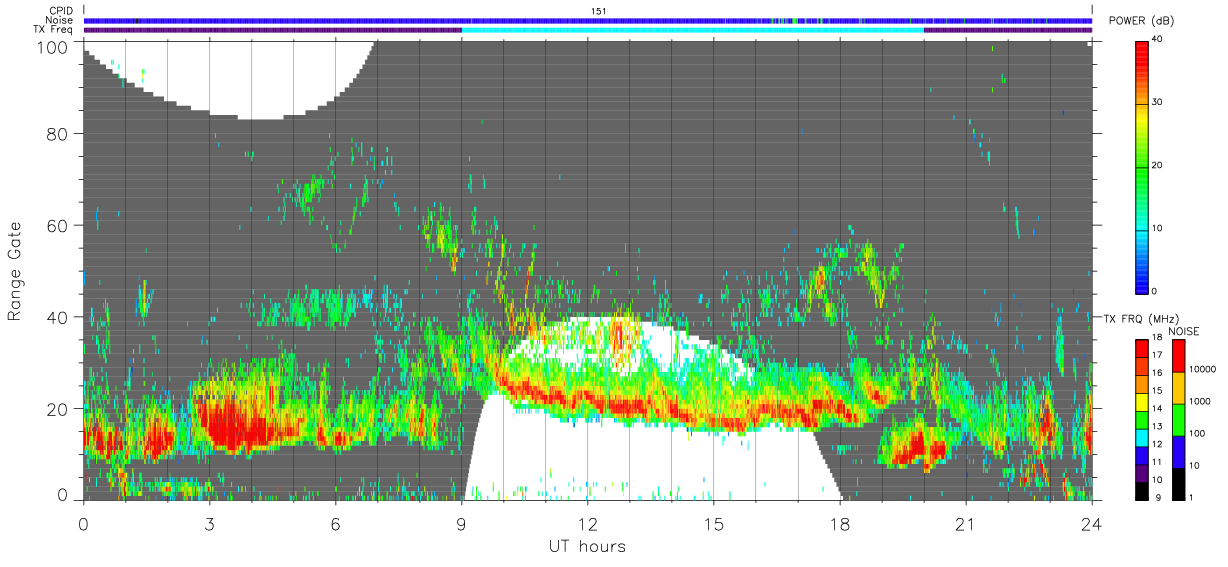Click tick label 3 on UT hours axis

(x=209, y=524)
